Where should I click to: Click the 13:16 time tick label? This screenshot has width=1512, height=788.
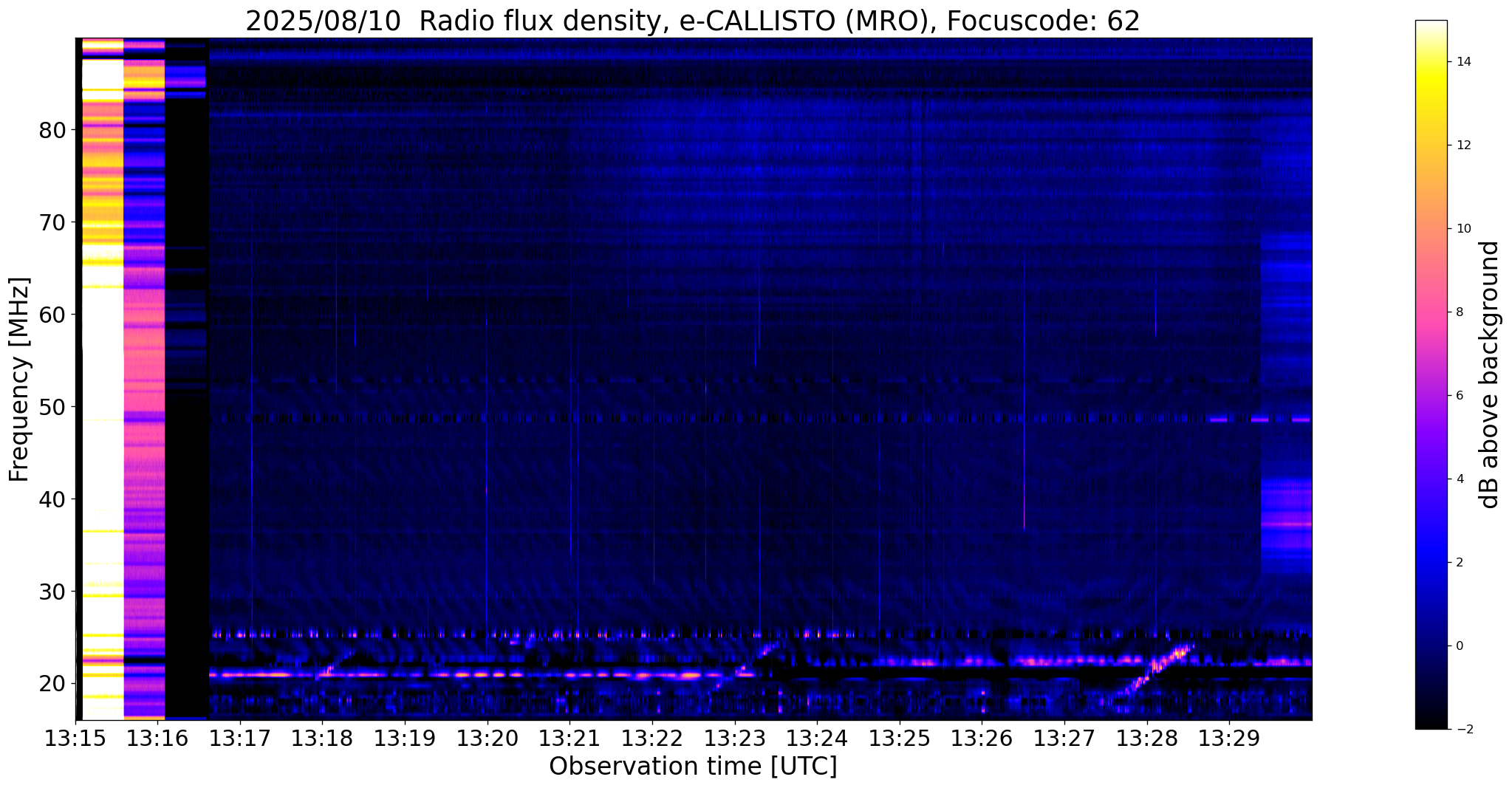157,737
